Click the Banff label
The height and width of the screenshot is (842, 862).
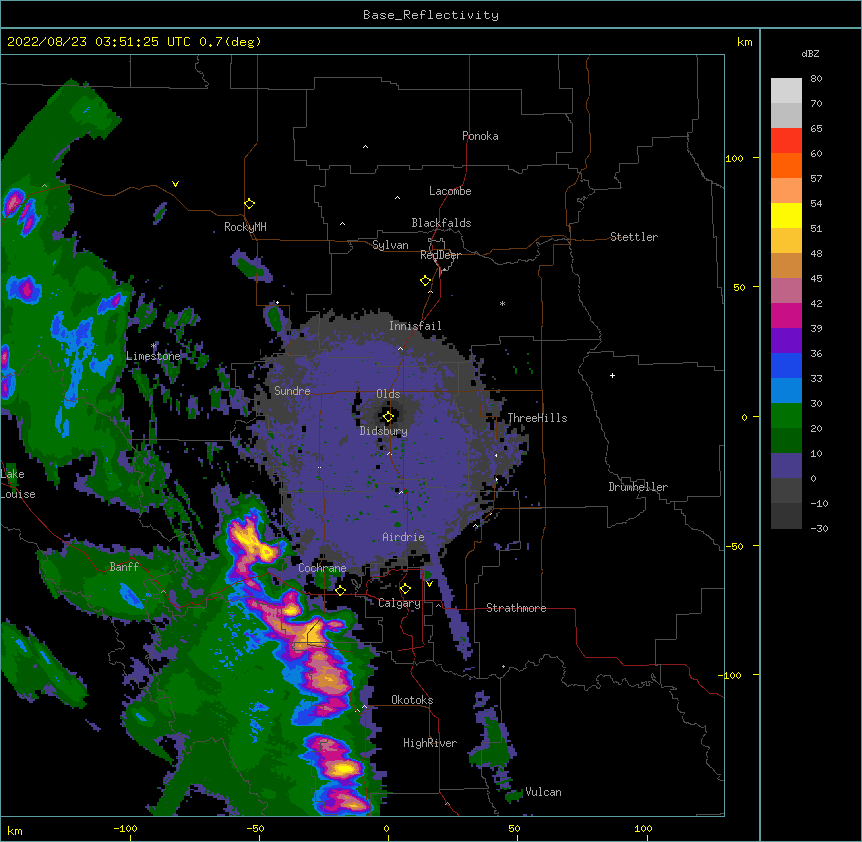pos(124,567)
